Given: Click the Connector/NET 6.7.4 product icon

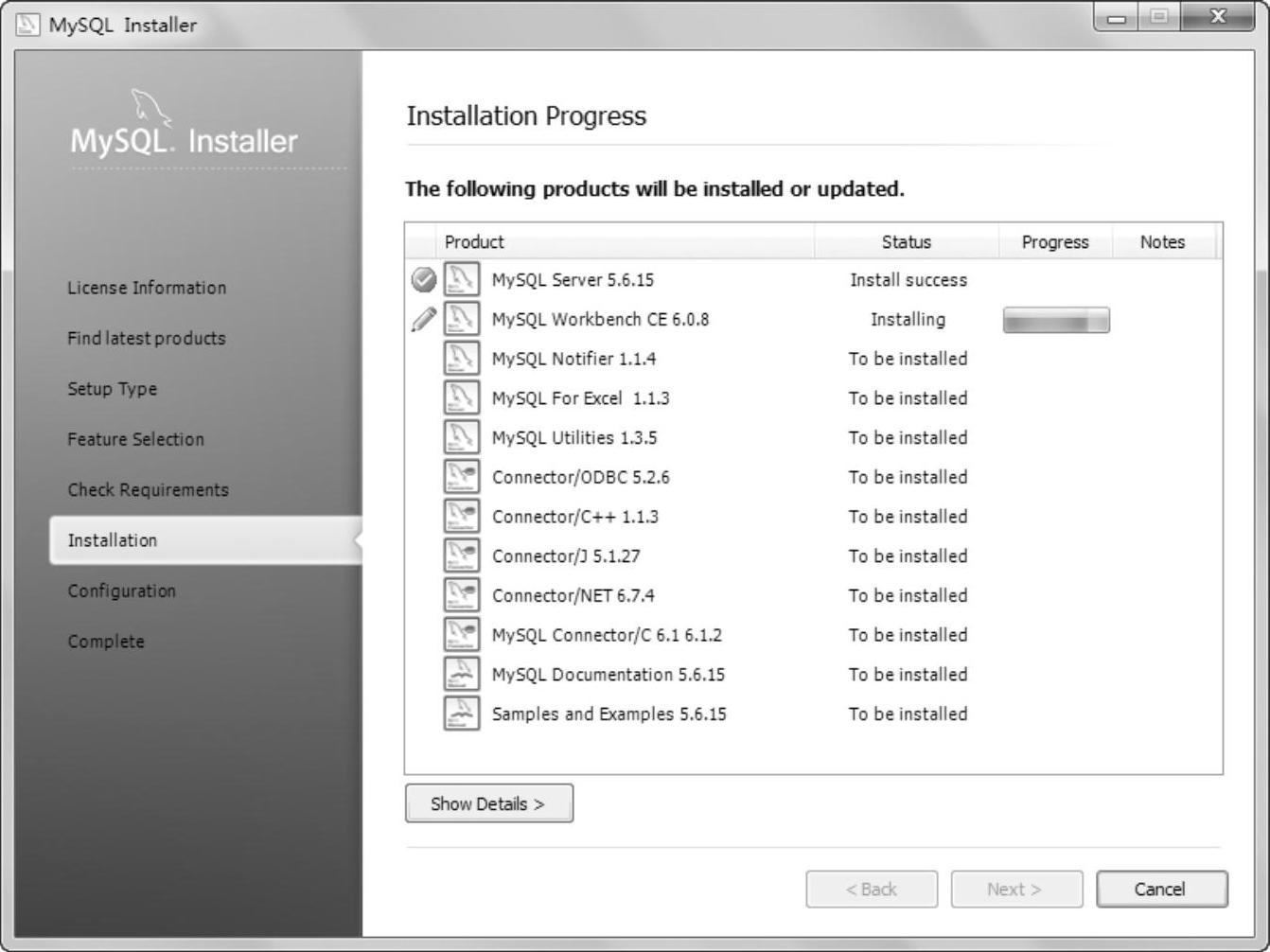Looking at the screenshot, I should [461, 595].
